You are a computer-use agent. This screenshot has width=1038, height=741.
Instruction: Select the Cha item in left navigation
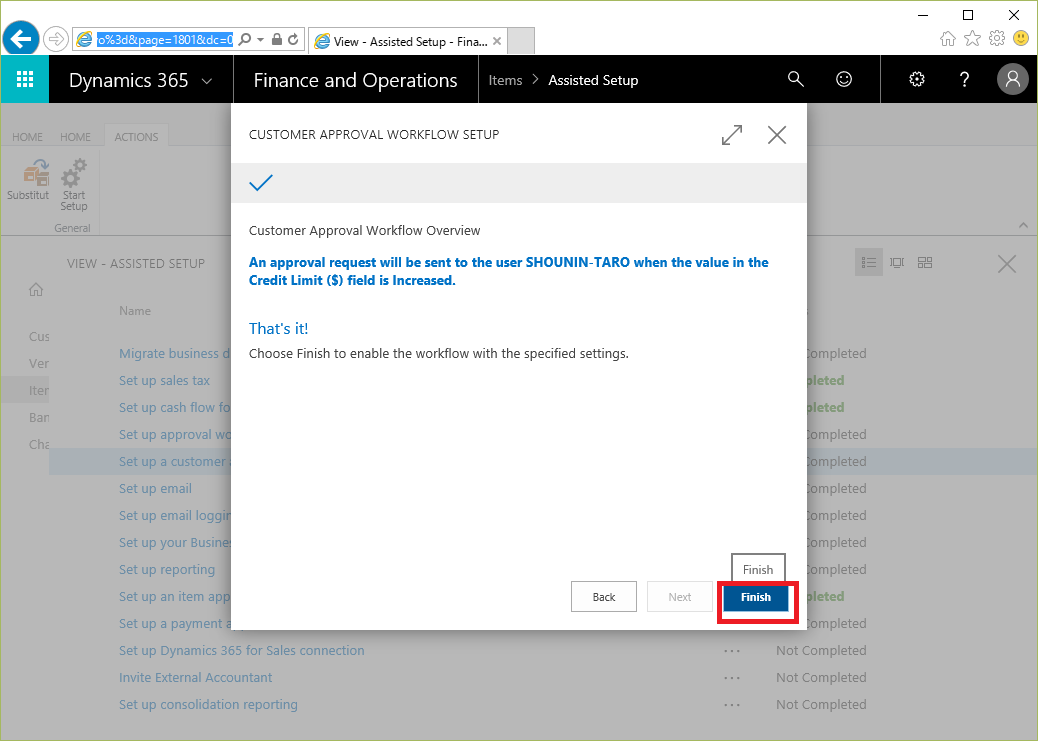(x=39, y=444)
